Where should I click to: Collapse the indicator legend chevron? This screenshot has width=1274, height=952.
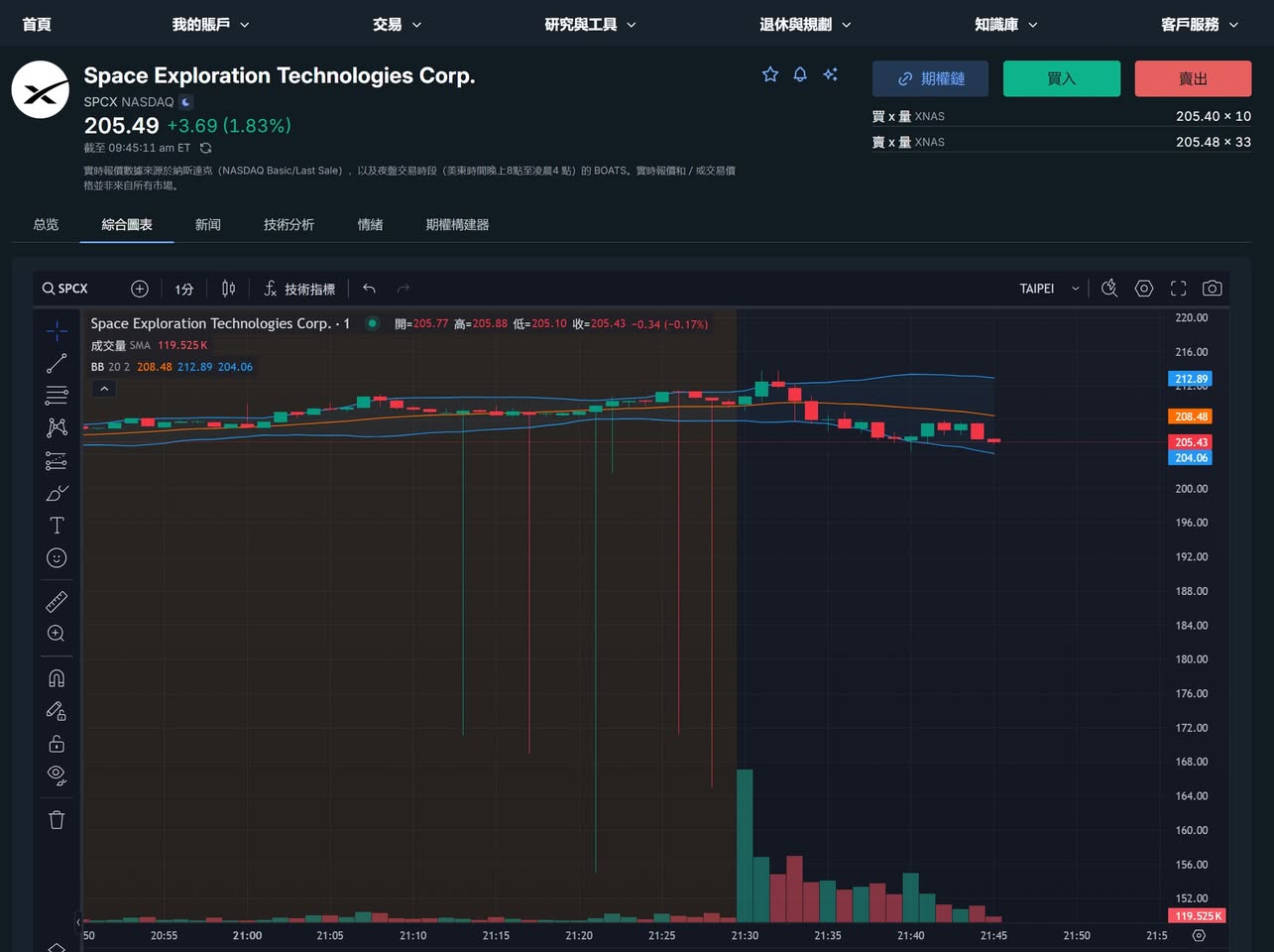tap(104, 389)
